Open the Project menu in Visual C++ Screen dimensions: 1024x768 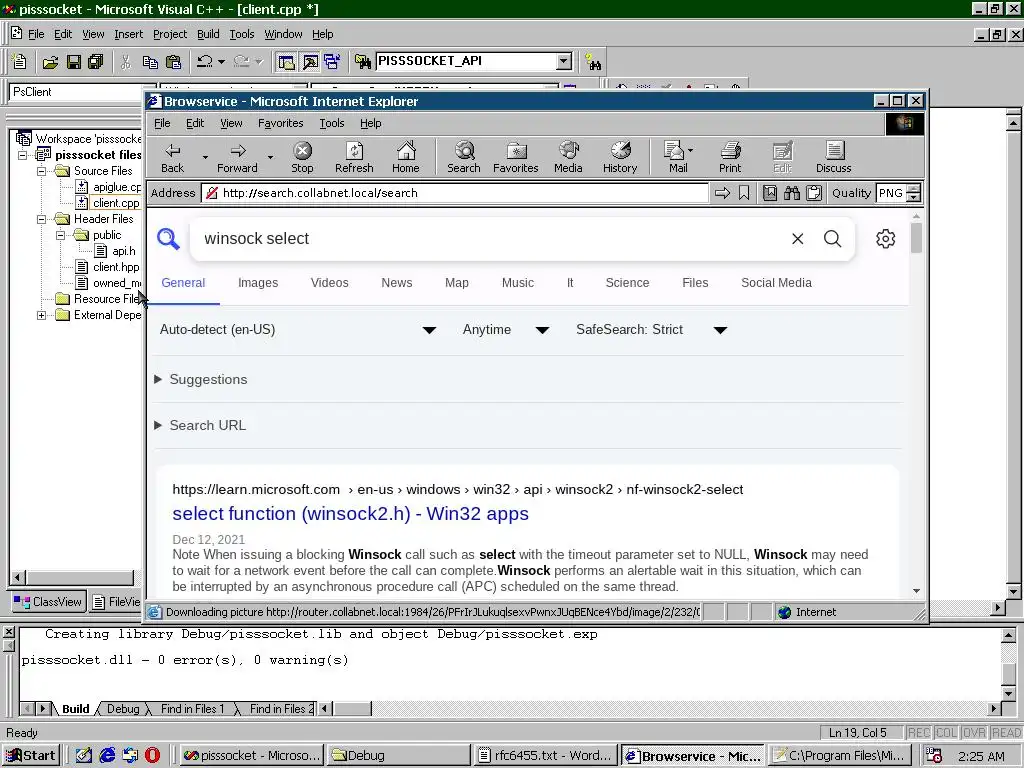click(x=170, y=34)
